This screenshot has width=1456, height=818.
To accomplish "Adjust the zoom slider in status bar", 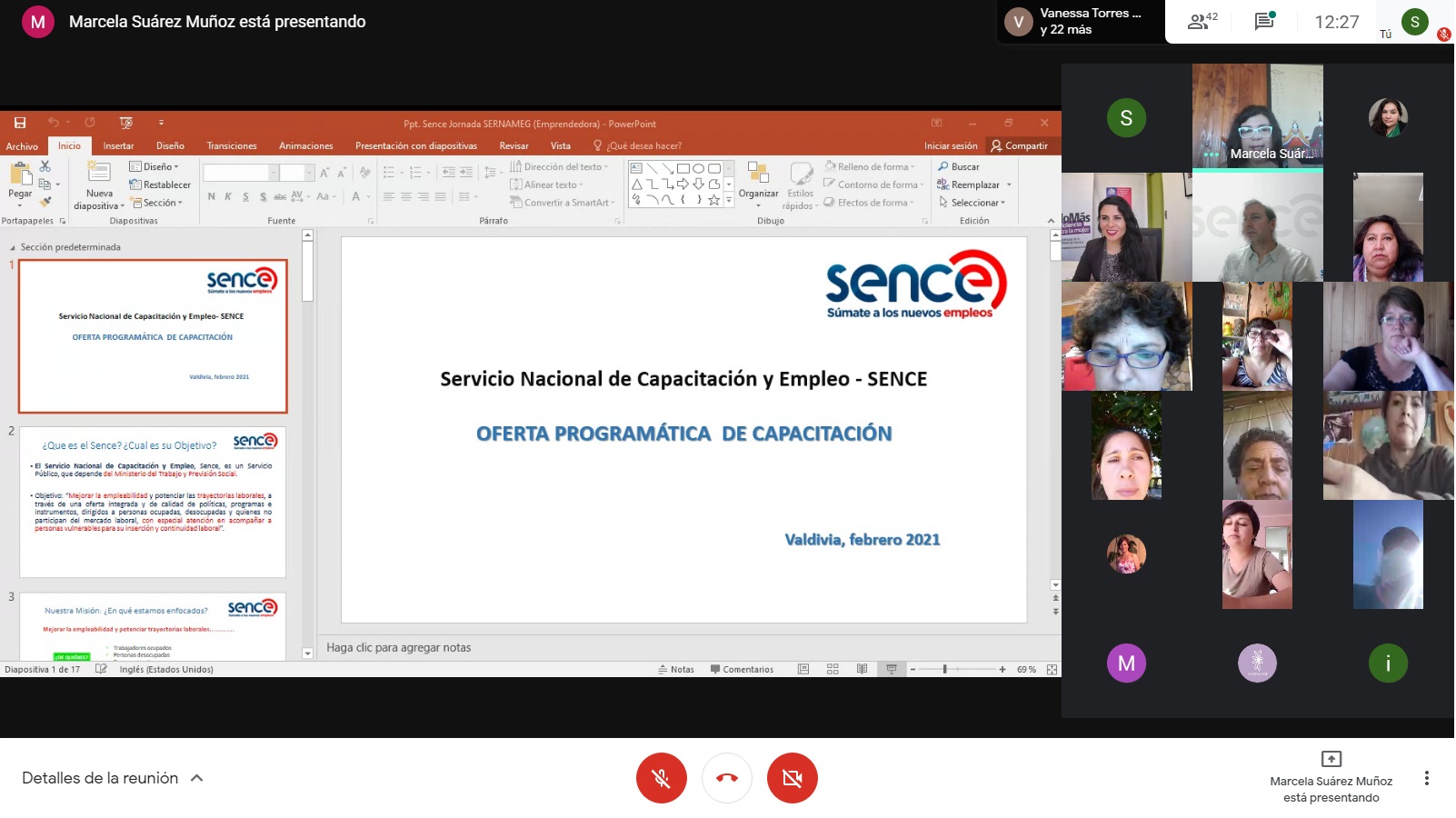I will (x=945, y=670).
